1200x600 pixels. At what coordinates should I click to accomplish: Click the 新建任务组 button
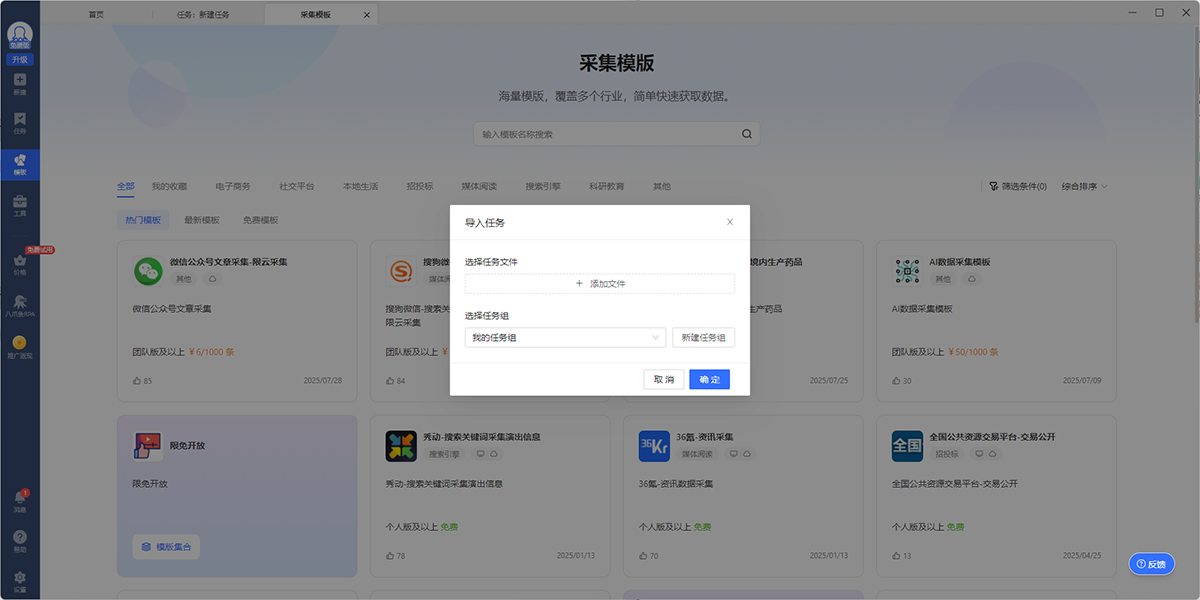704,338
